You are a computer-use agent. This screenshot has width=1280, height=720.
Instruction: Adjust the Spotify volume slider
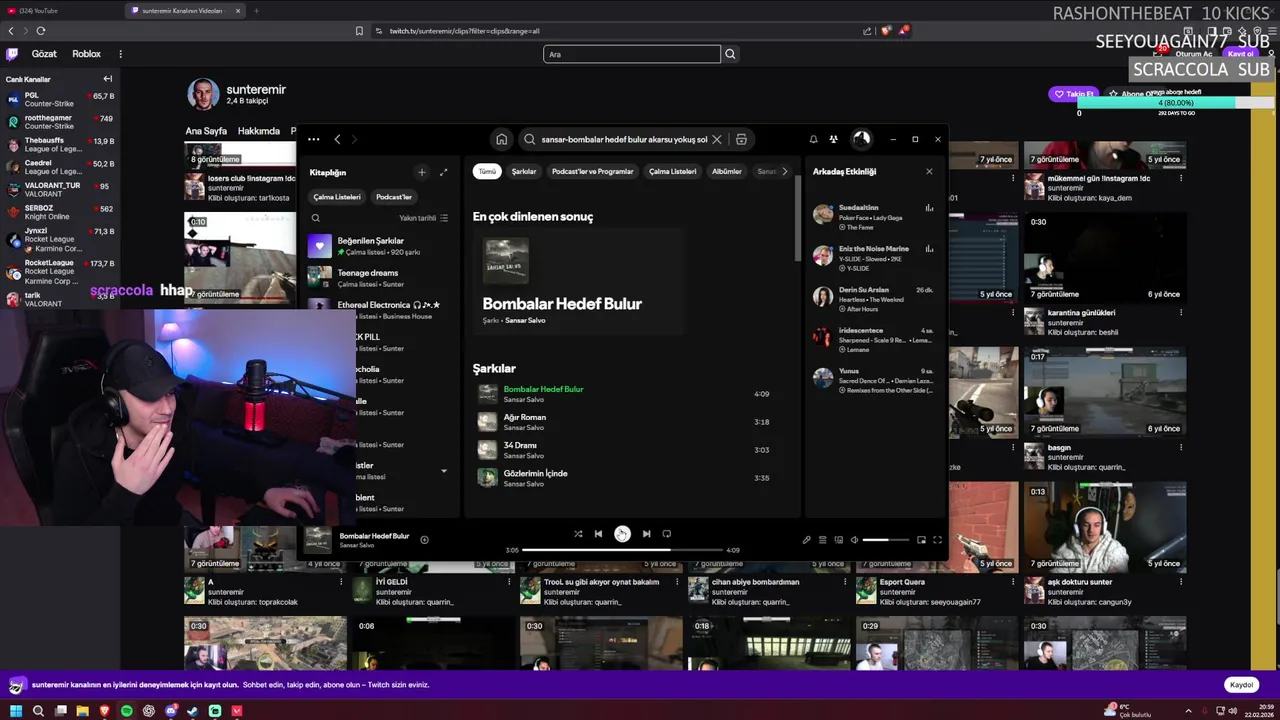(887, 540)
